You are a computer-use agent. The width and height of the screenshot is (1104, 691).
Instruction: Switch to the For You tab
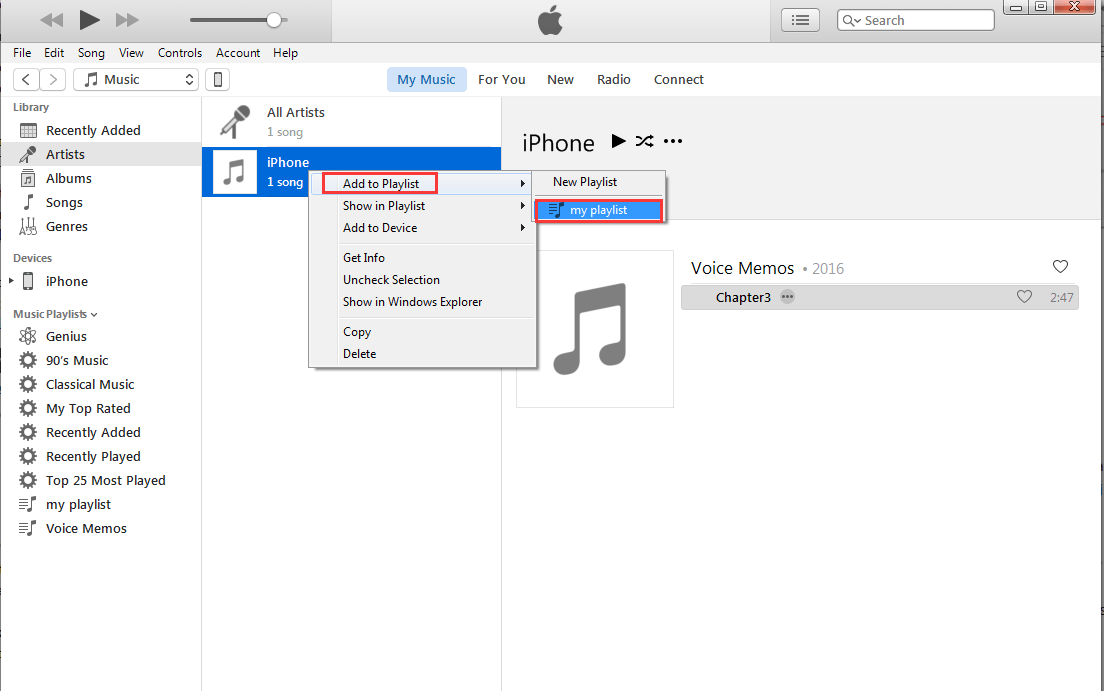click(x=501, y=80)
